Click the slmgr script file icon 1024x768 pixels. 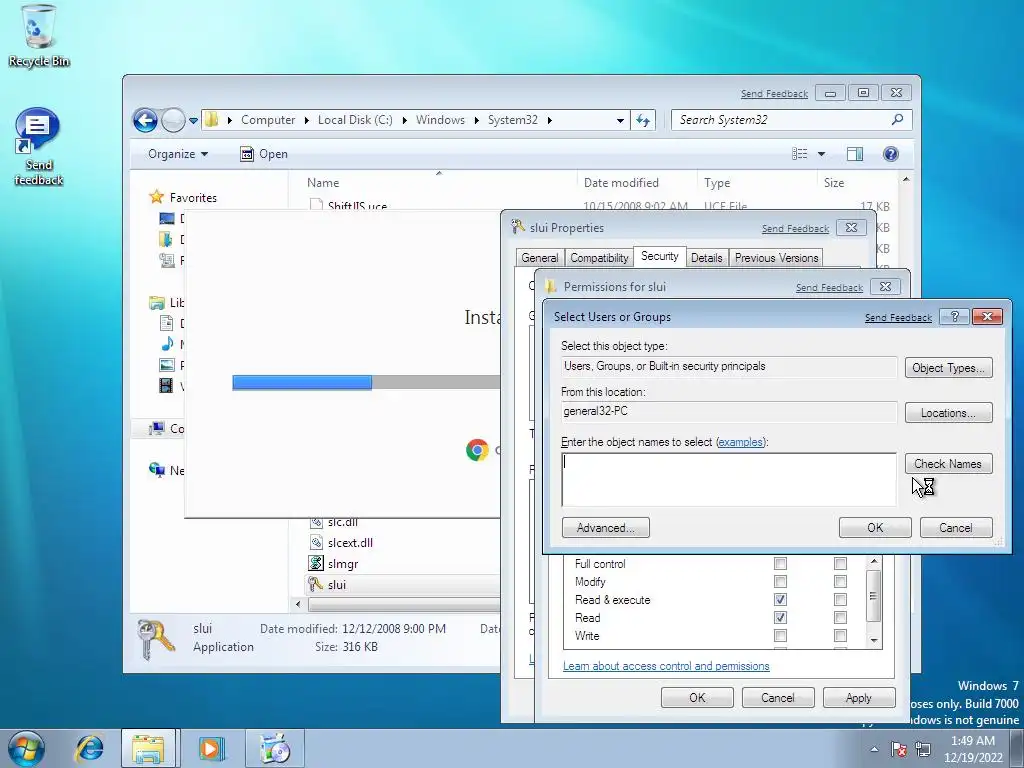click(316, 563)
